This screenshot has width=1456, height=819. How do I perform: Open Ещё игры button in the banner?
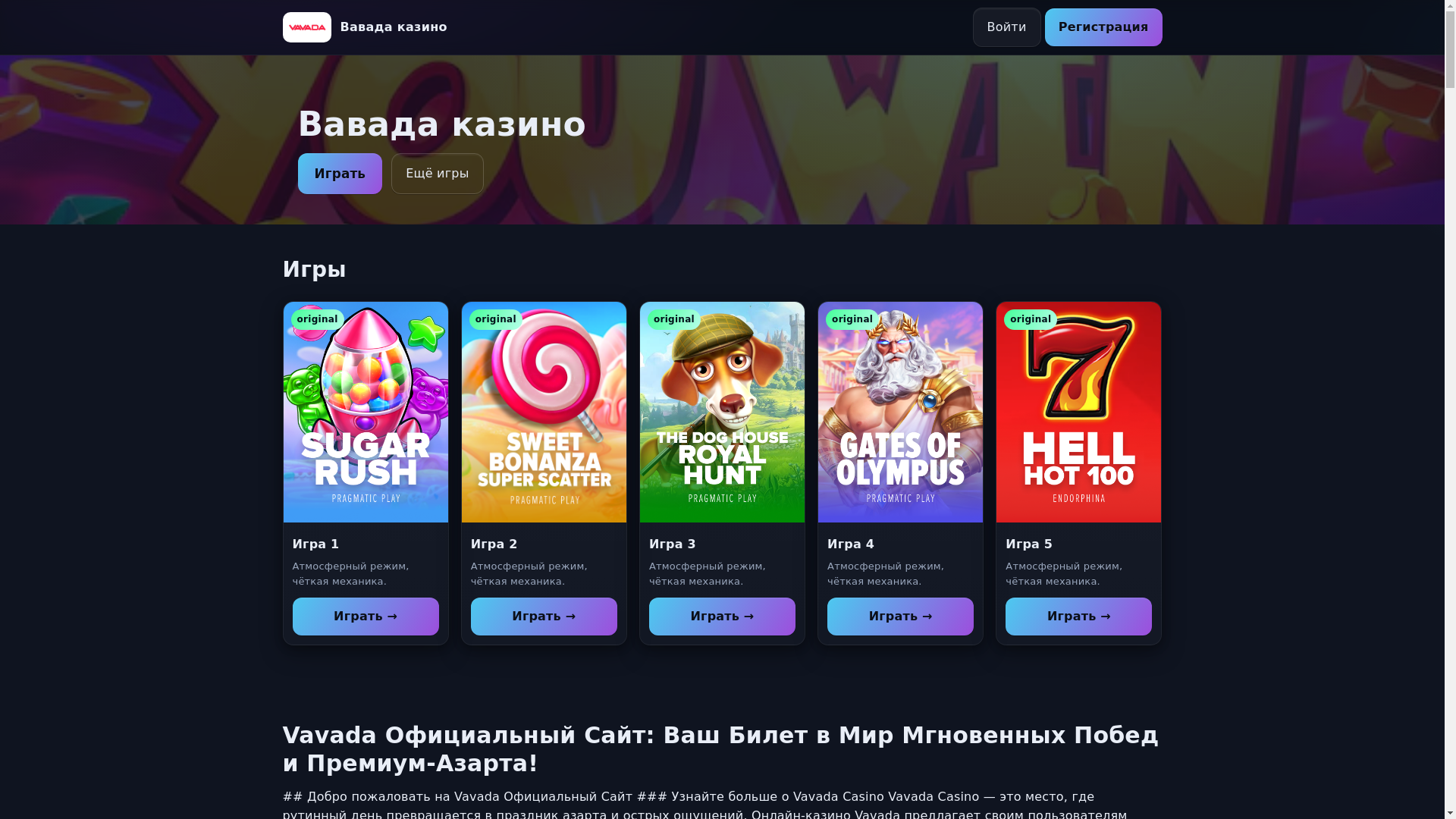(x=438, y=174)
